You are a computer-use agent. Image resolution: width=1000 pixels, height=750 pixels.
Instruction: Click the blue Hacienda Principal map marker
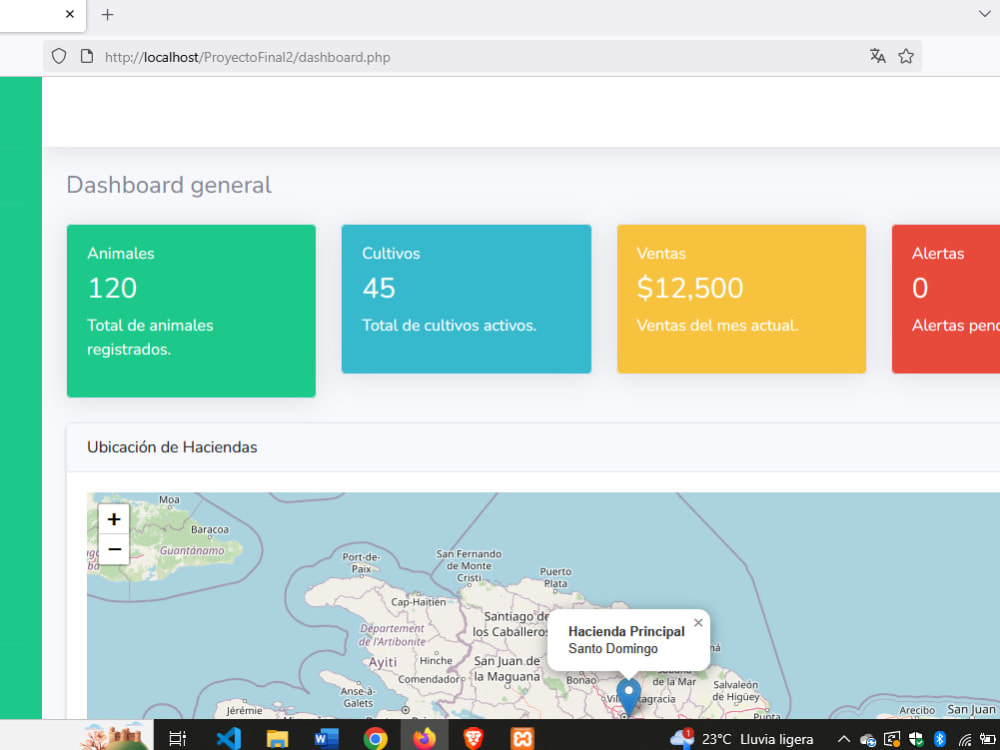pyautogui.click(x=628, y=696)
